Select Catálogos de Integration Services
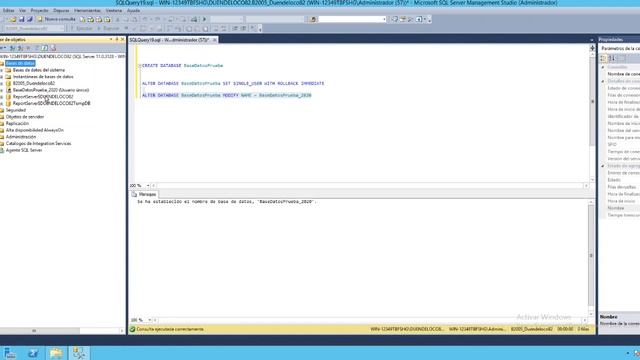This screenshot has width=640, height=360. (x=38, y=144)
